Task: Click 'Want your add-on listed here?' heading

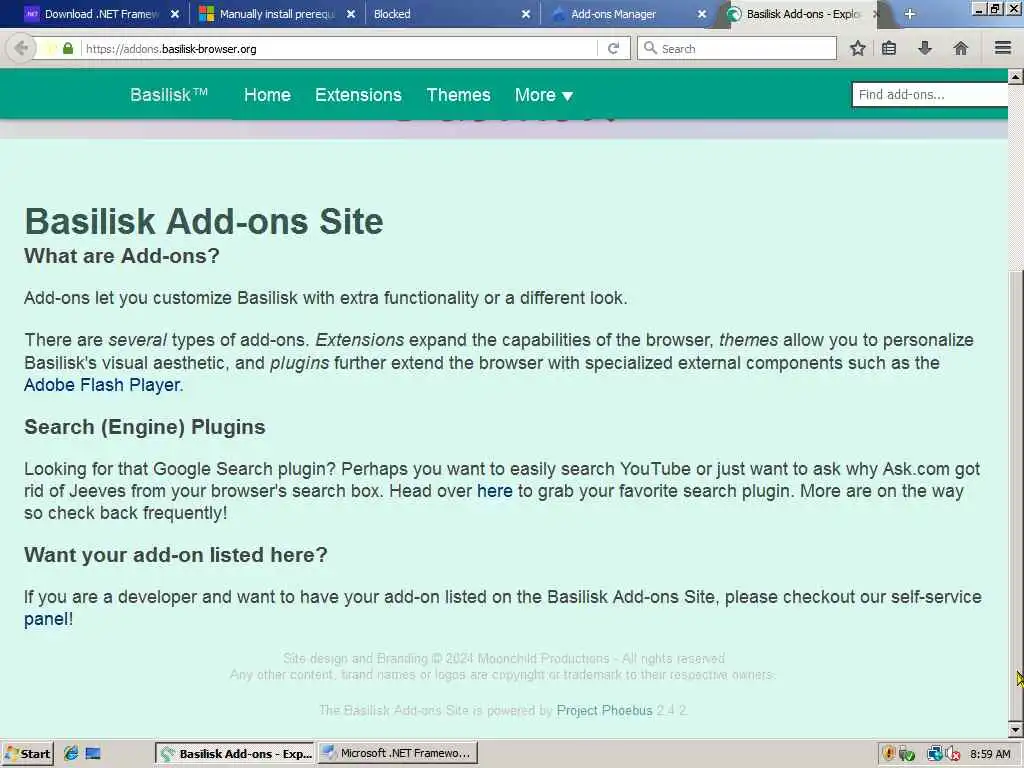Action: (176, 554)
